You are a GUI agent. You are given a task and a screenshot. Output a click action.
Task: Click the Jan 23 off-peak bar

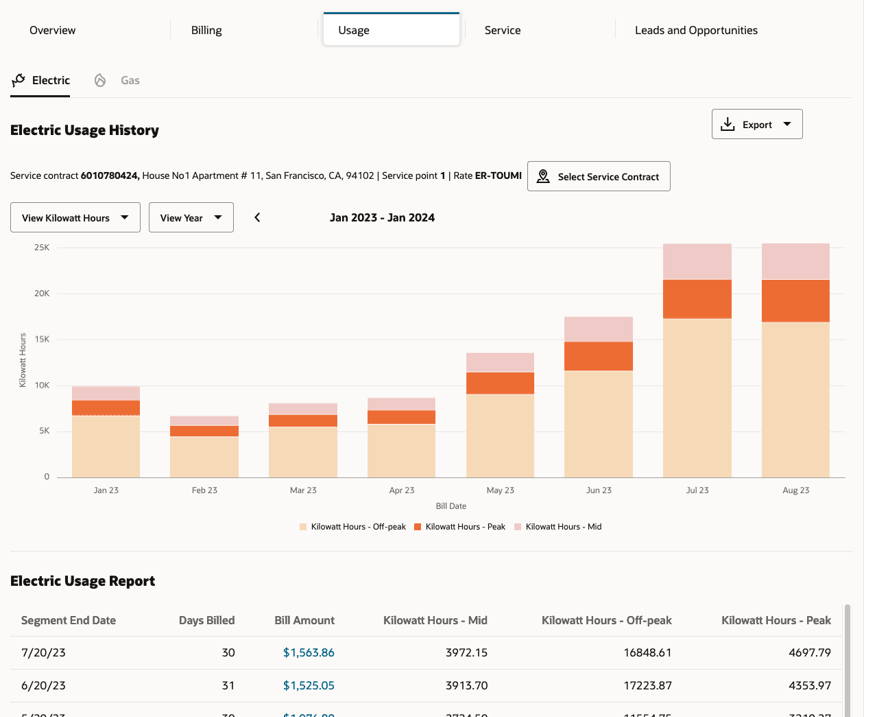(x=106, y=447)
